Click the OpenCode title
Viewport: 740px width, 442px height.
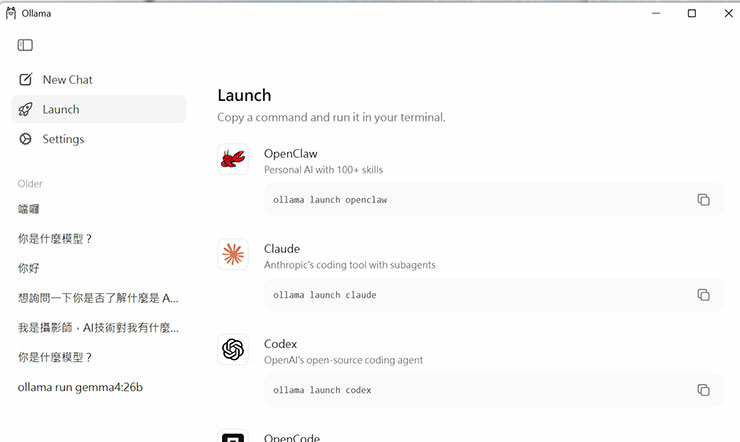coord(292,438)
